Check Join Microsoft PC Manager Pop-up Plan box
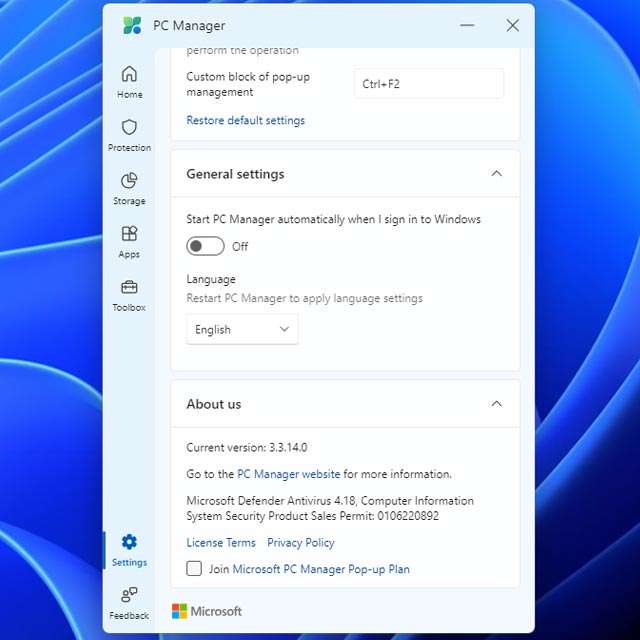This screenshot has width=640, height=640. tap(195, 569)
